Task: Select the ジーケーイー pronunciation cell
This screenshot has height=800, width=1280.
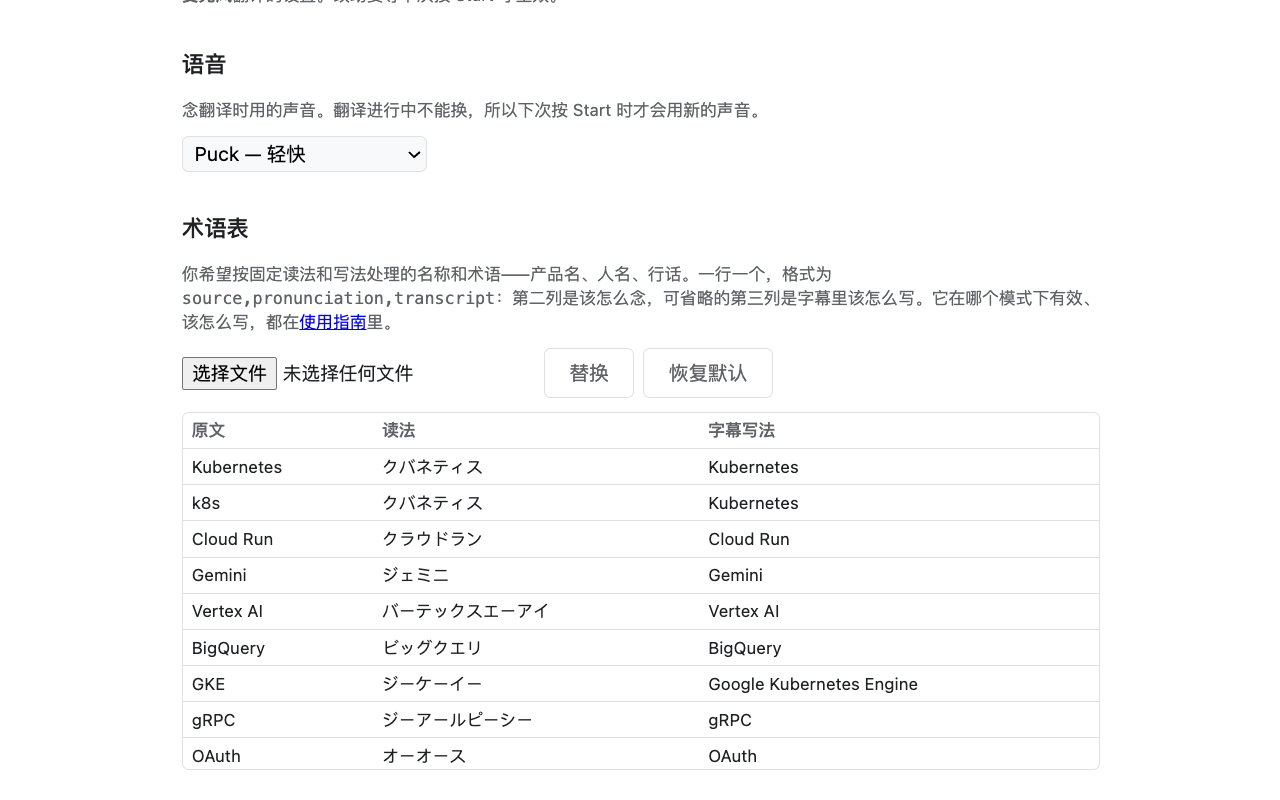Action: click(537, 684)
